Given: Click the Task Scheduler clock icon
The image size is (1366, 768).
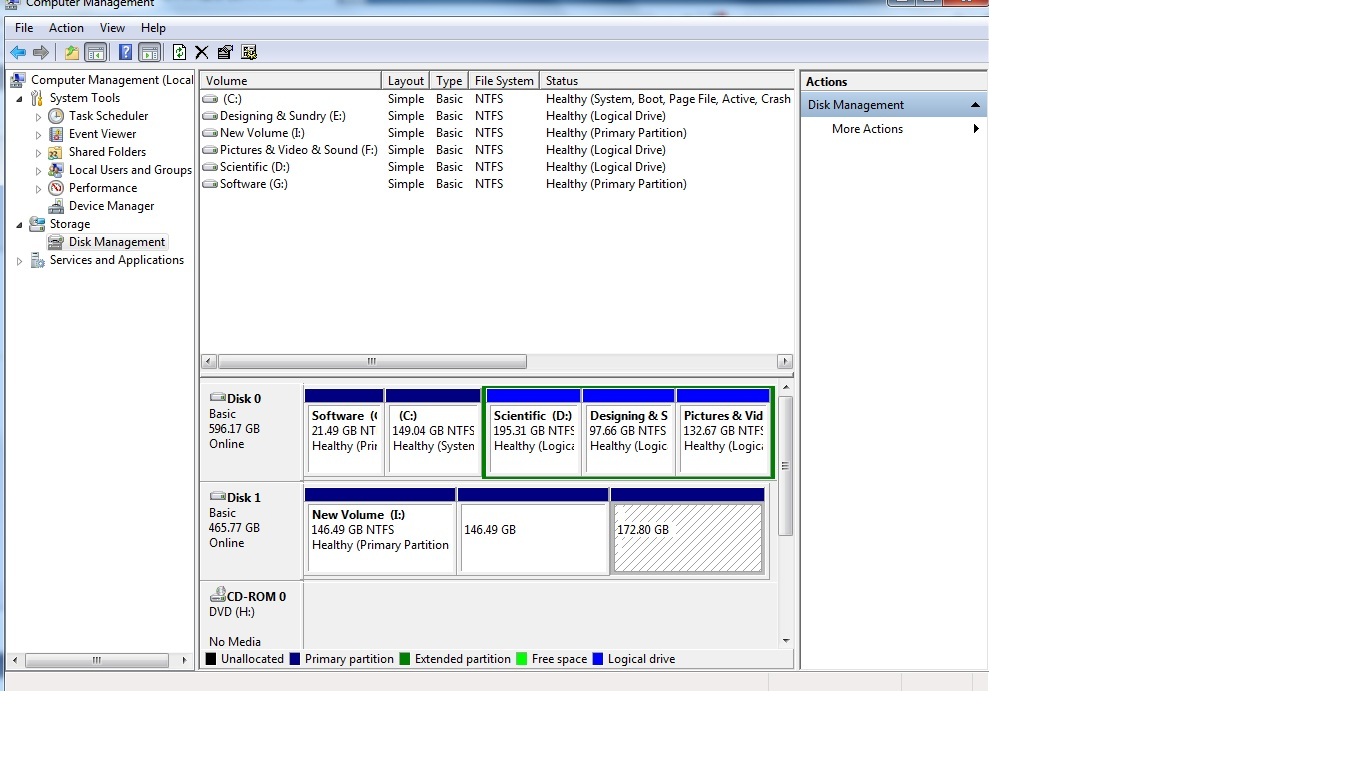Looking at the screenshot, I should coord(56,116).
